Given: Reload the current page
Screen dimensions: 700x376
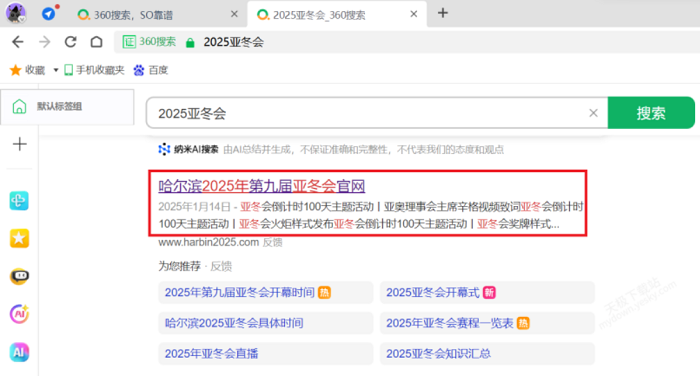Looking at the screenshot, I should click(x=71, y=42).
